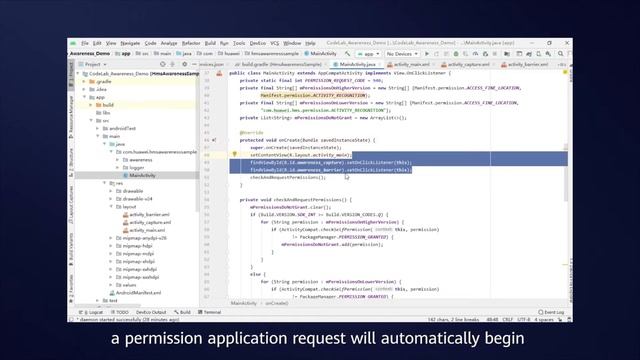Open the VCS menu

coord(275,43)
